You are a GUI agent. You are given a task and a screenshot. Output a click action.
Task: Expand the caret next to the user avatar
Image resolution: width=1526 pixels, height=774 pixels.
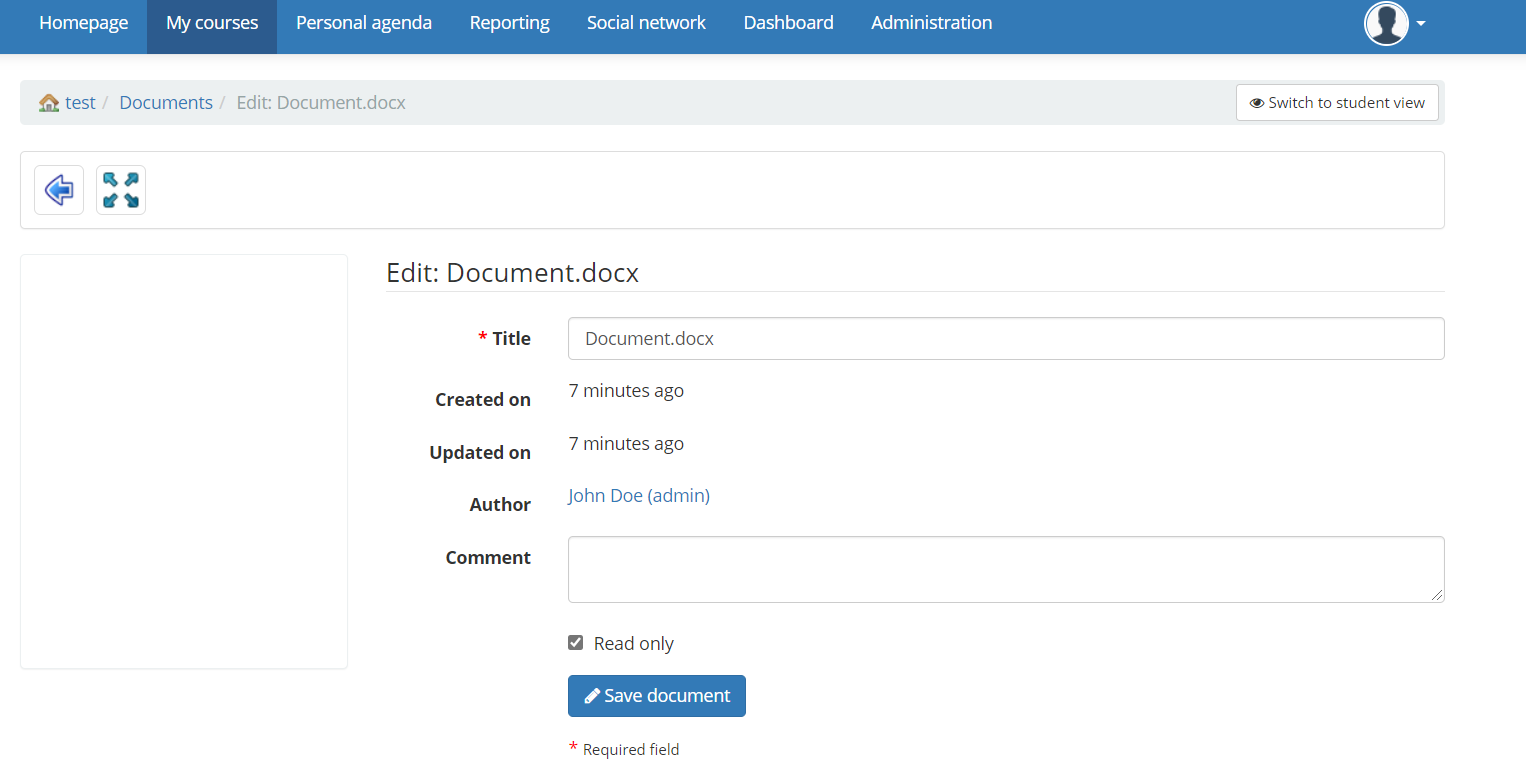point(1421,24)
